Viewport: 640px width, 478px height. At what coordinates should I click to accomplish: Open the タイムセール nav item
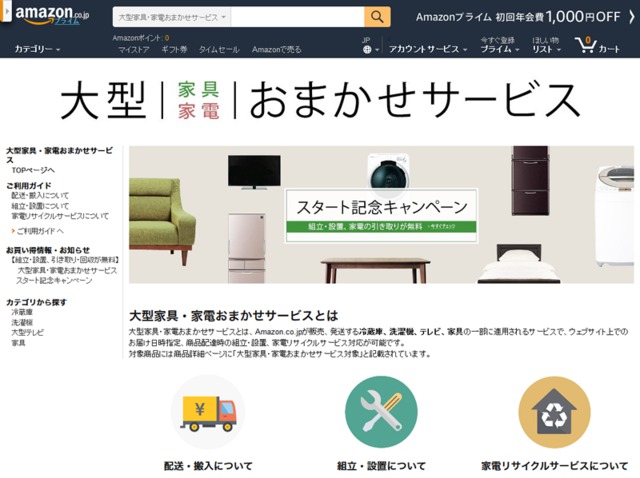point(219,49)
